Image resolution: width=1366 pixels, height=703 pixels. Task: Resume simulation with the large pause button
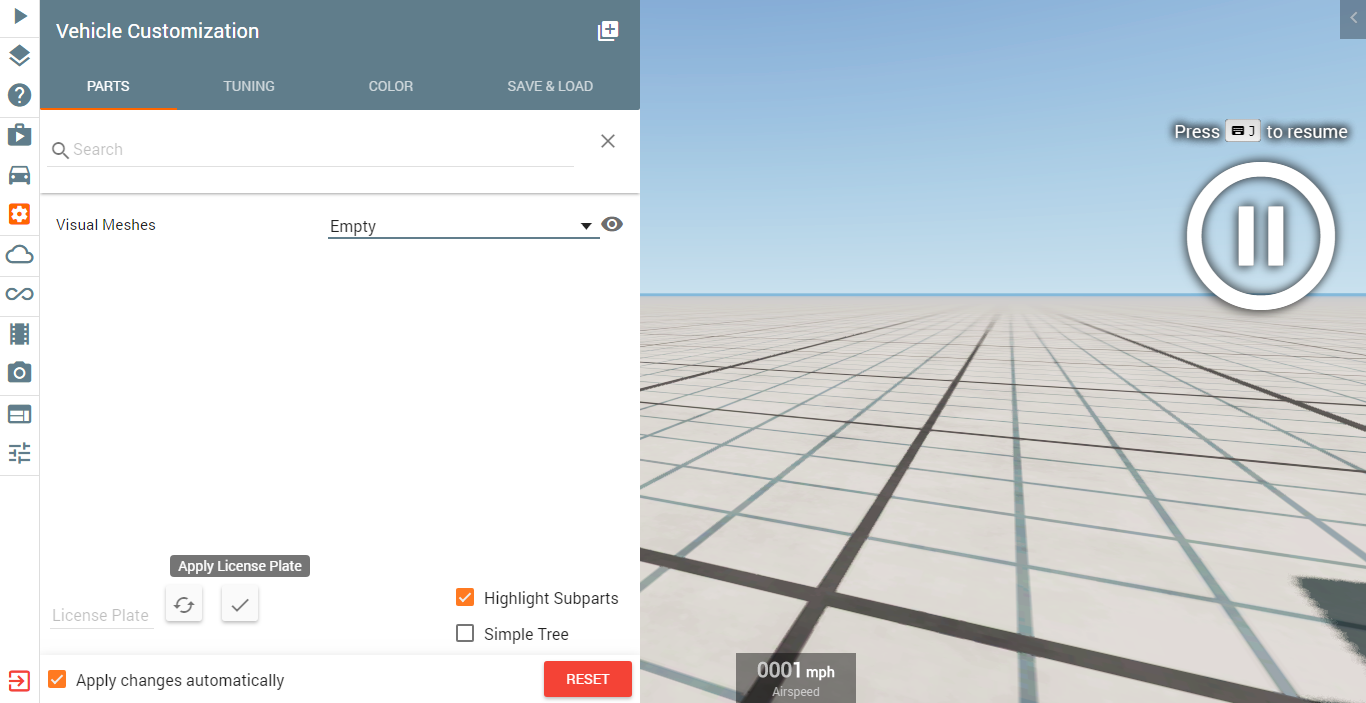click(1260, 236)
